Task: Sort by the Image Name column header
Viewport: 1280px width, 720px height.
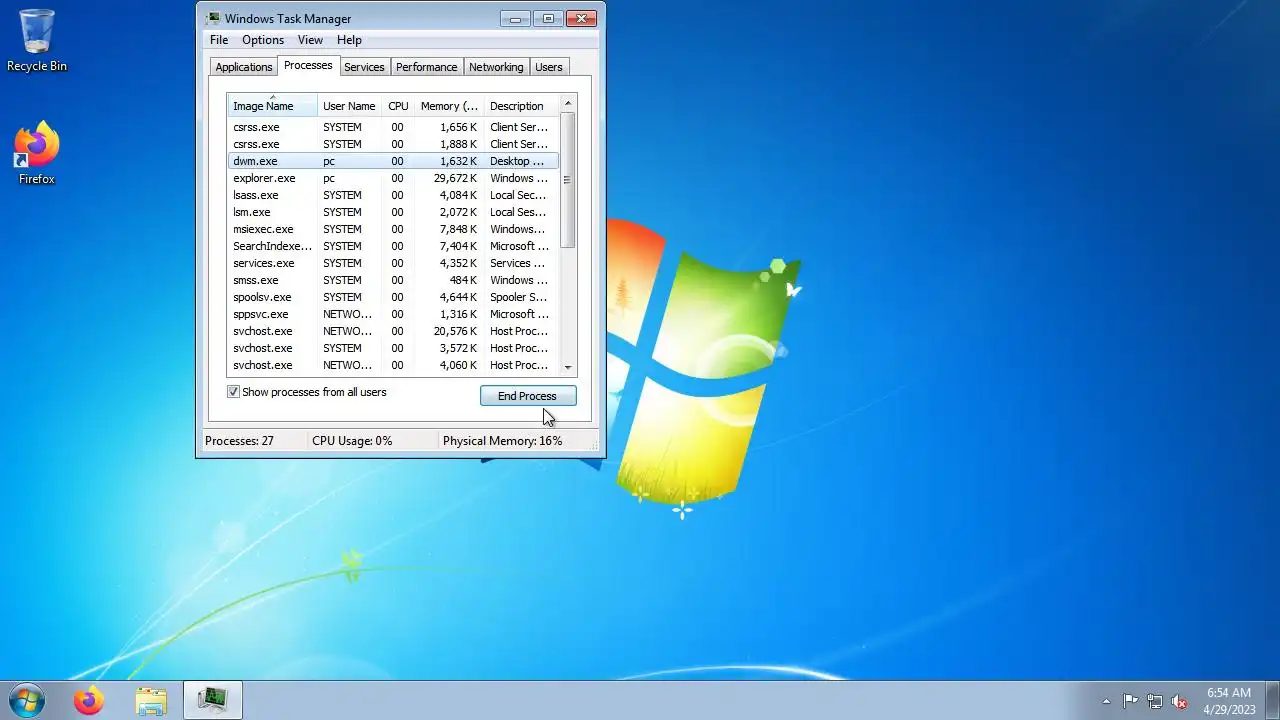Action: coord(272,105)
